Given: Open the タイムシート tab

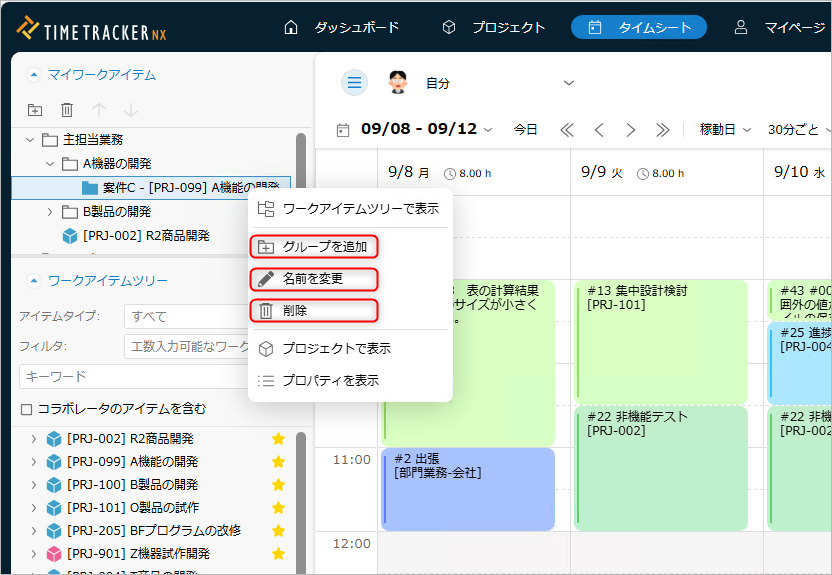Looking at the screenshot, I should pyautogui.click(x=638, y=27).
